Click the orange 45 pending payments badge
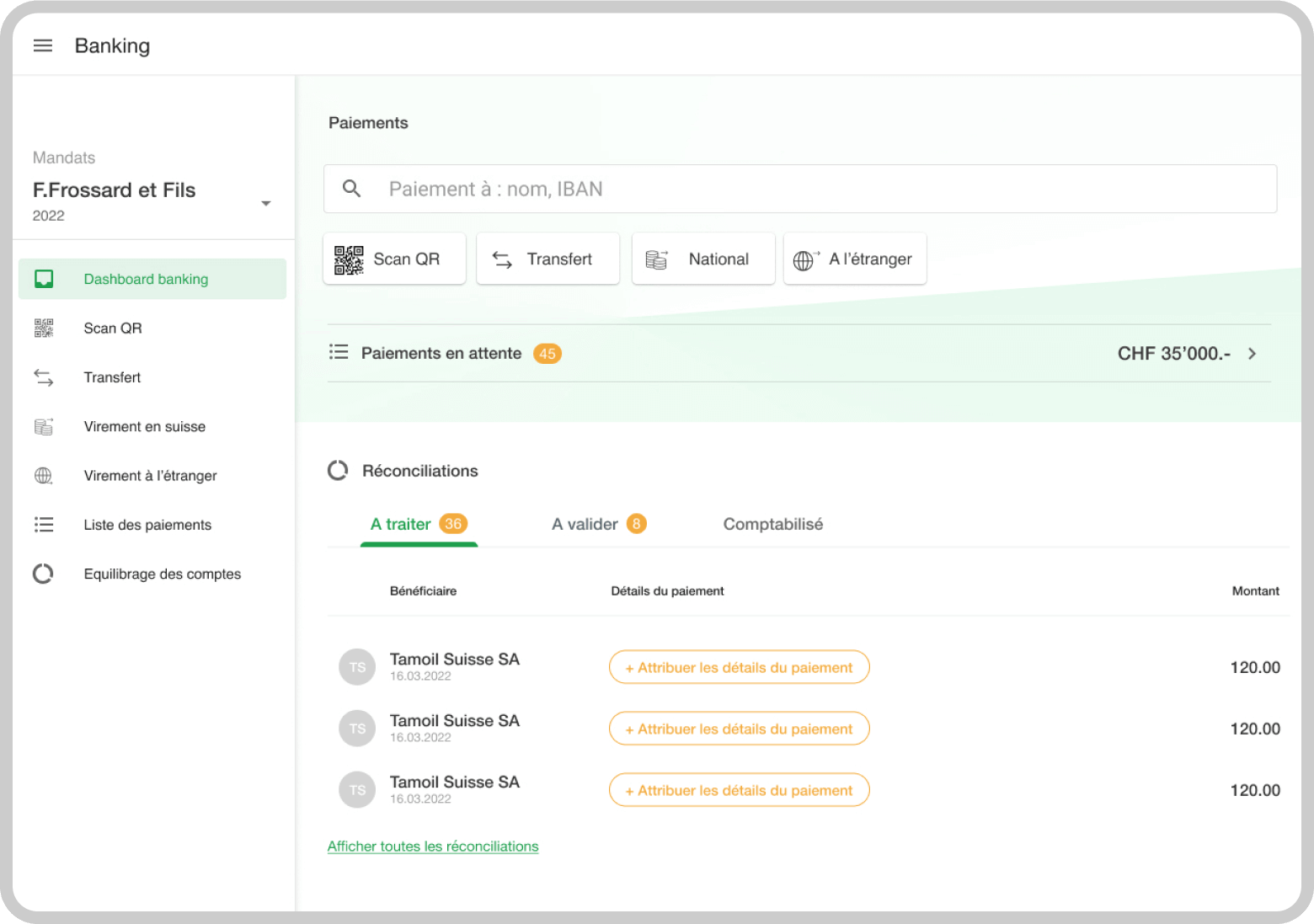The height and width of the screenshot is (924, 1314). (x=547, y=353)
